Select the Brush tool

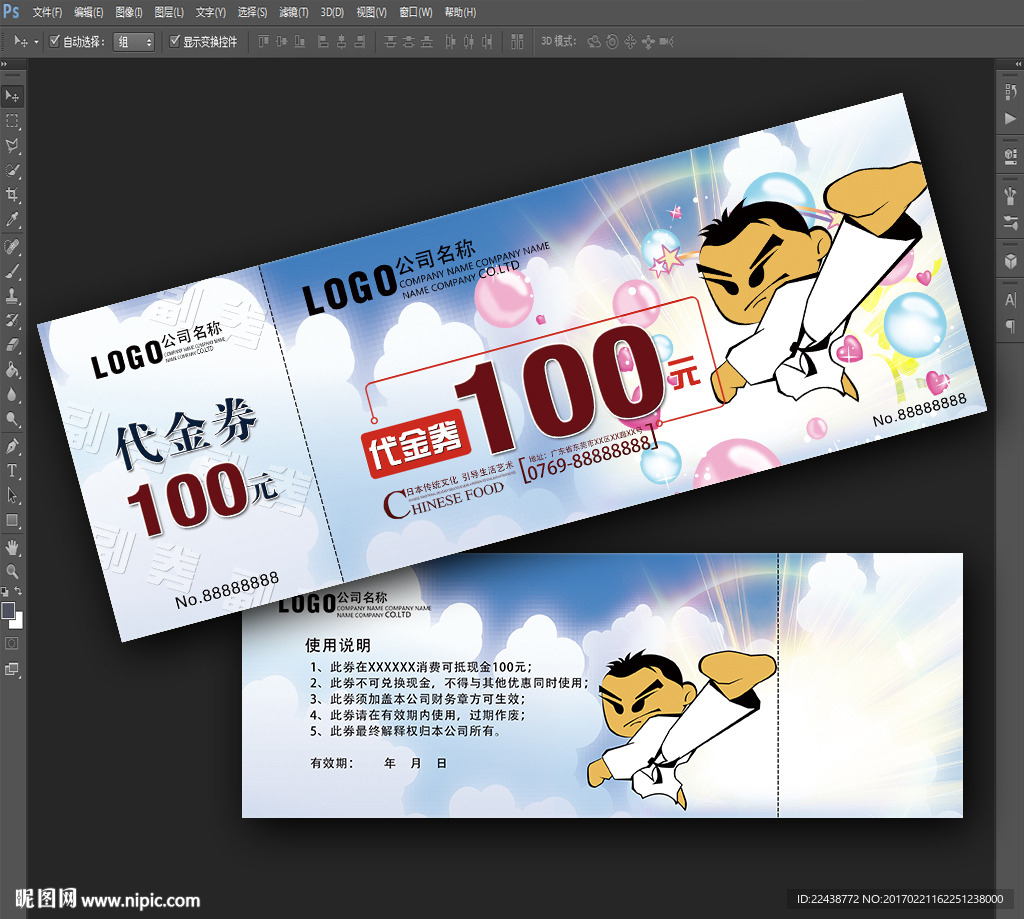point(12,272)
